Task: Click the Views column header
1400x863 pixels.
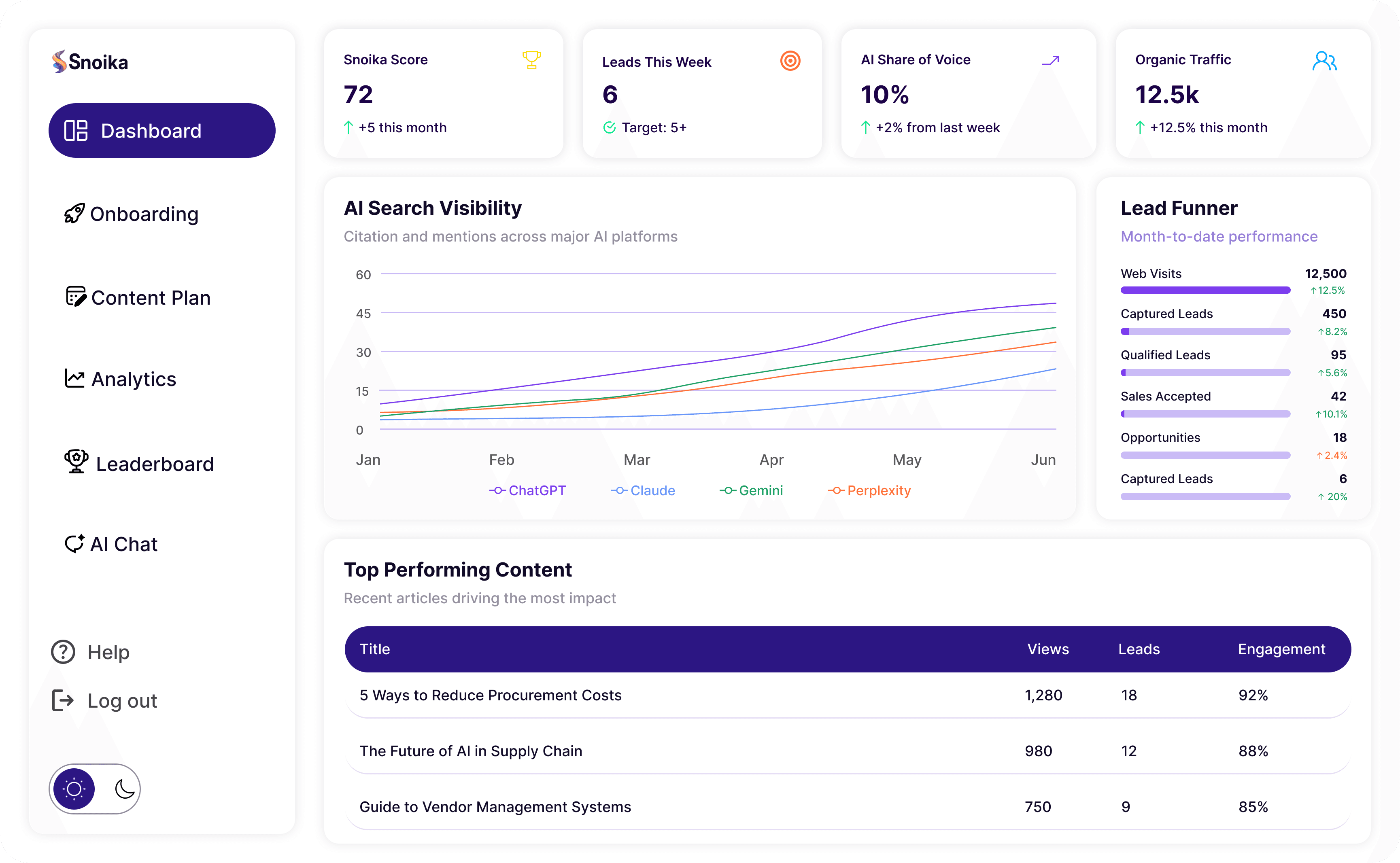Action: click(1048, 649)
